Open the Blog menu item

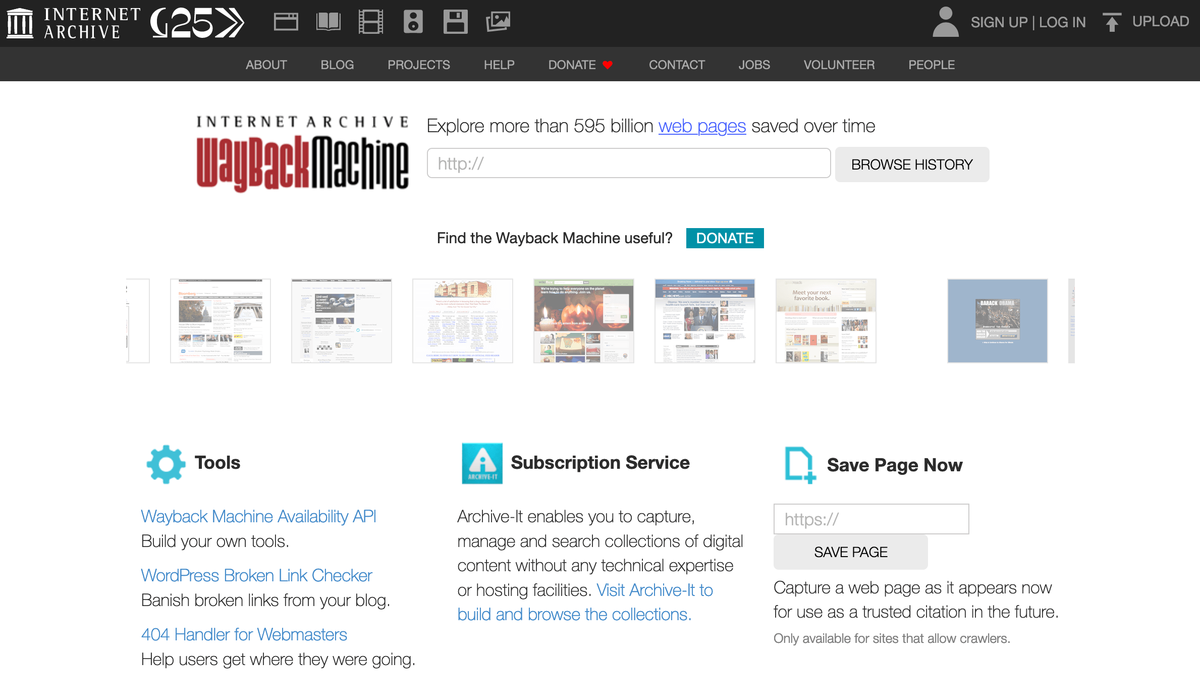[337, 65]
